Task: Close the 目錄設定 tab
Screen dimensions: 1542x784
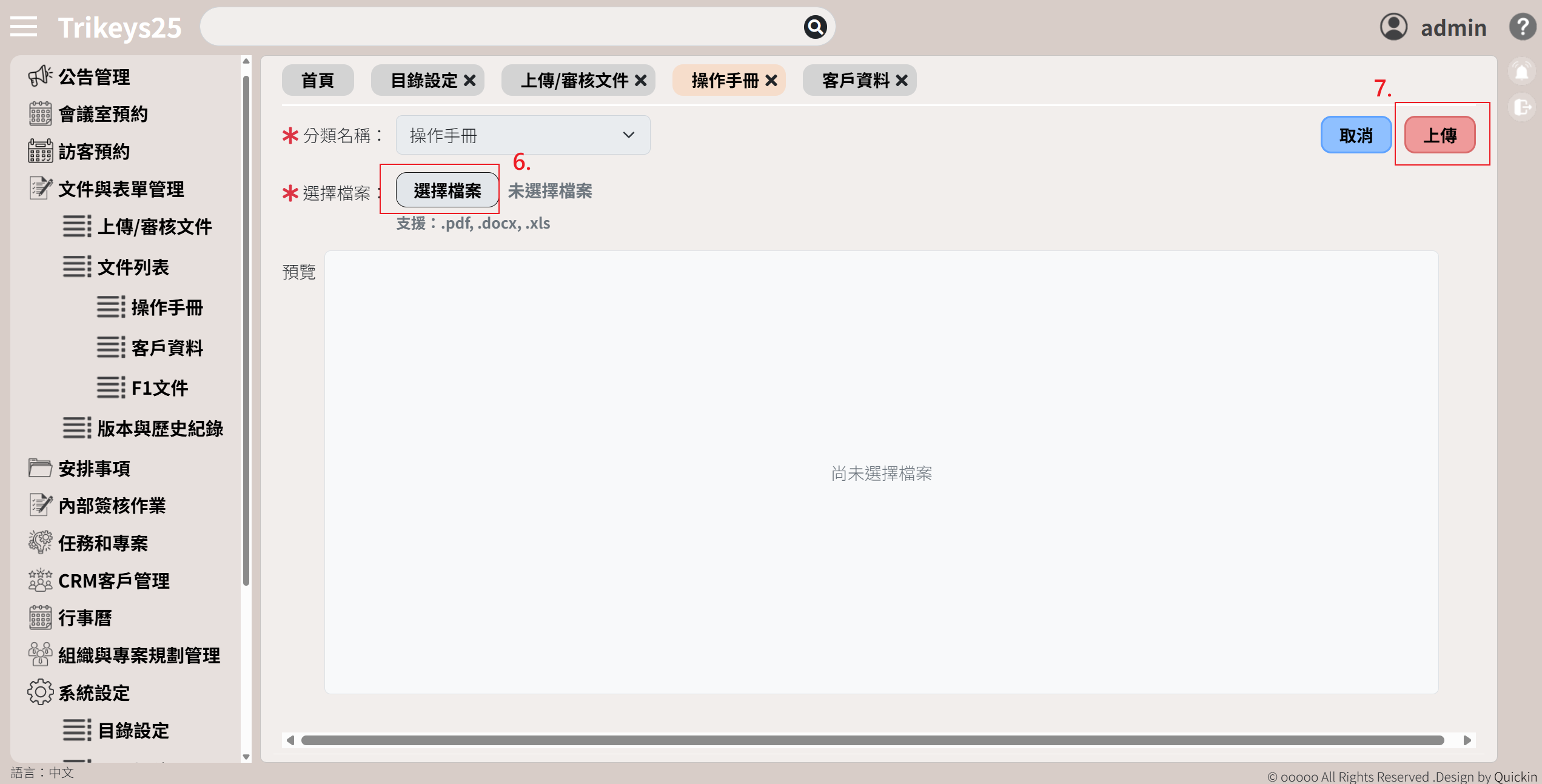Action: pos(470,81)
